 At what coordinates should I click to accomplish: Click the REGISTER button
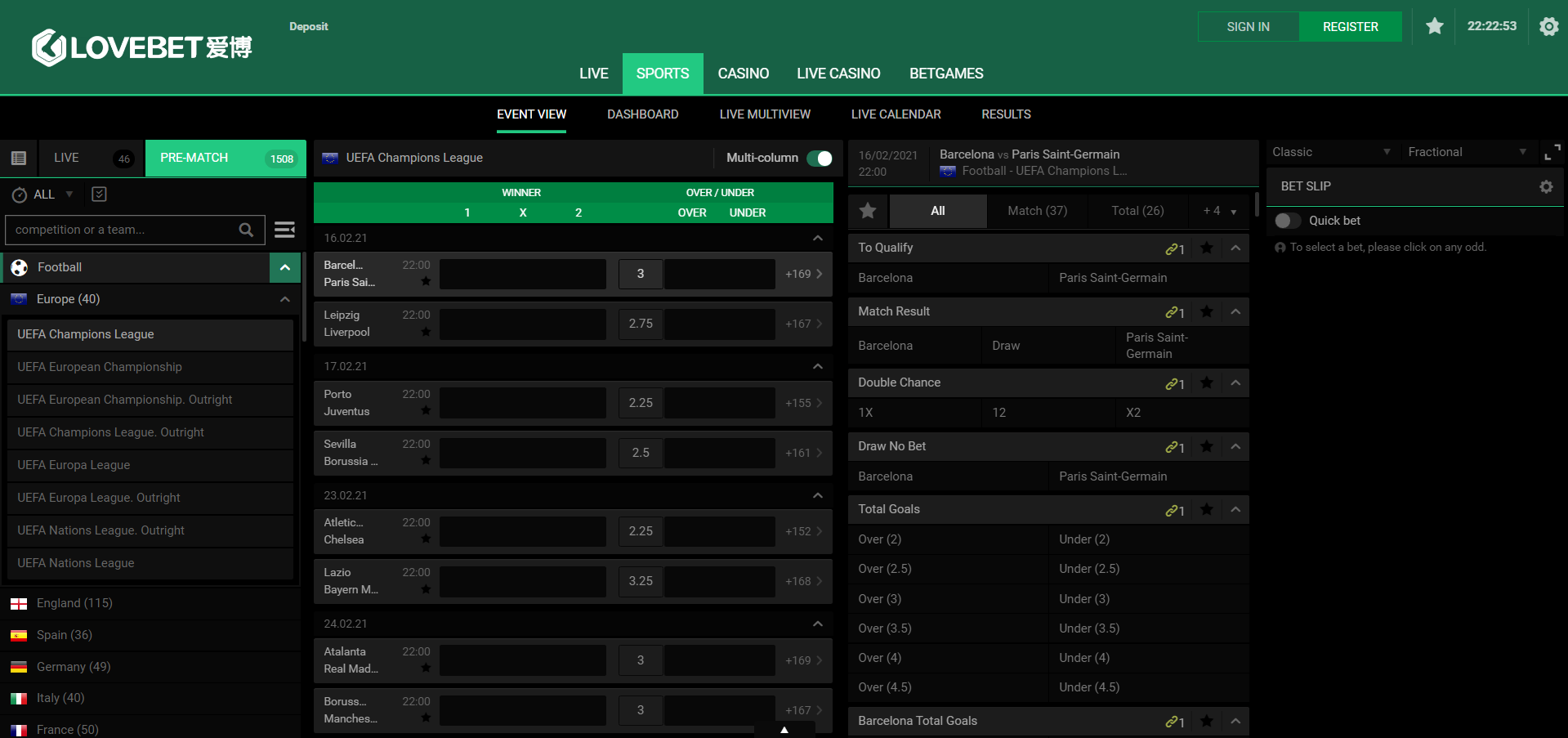1351,27
